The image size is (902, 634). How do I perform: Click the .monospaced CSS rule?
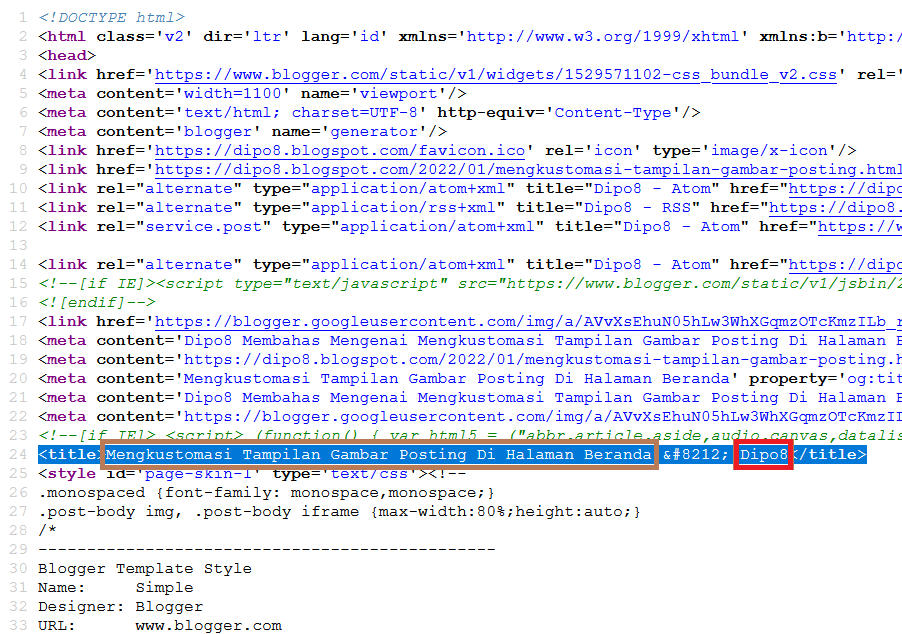click(x=266, y=493)
